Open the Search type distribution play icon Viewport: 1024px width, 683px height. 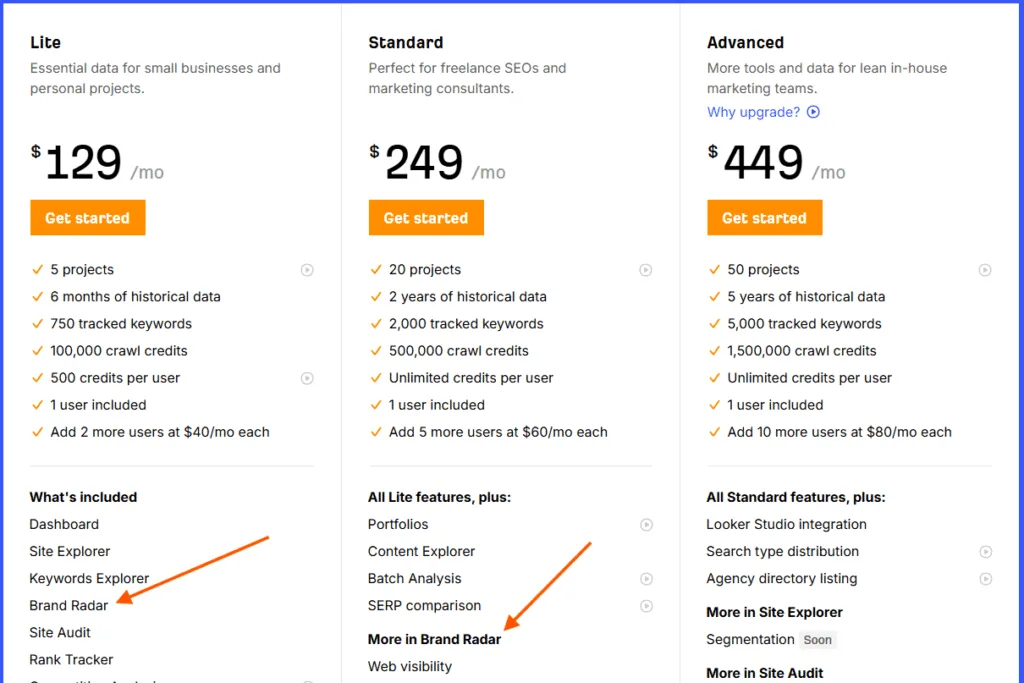tap(985, 551)
